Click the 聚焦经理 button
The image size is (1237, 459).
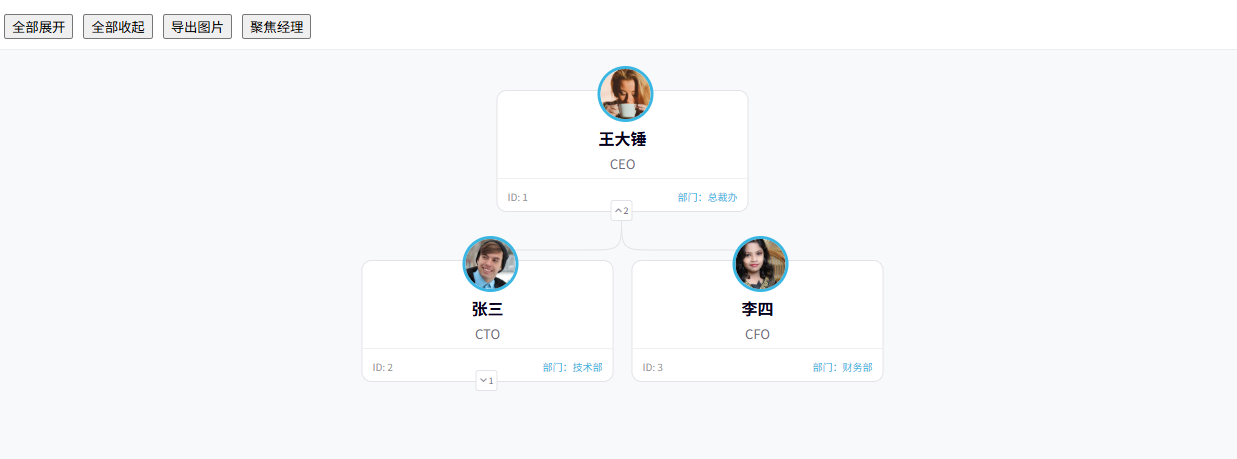(x=276, y=27)
